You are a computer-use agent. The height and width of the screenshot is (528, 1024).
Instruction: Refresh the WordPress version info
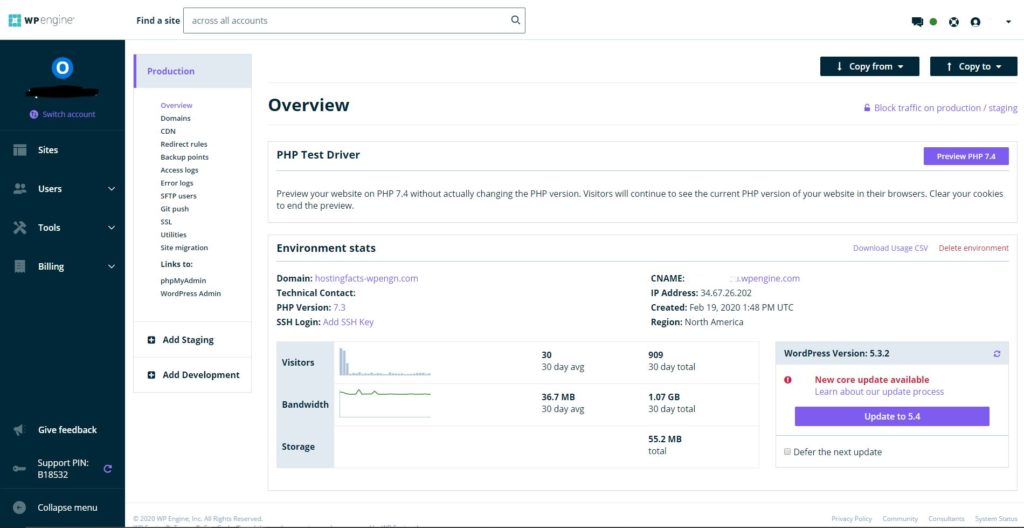point(997,354)
